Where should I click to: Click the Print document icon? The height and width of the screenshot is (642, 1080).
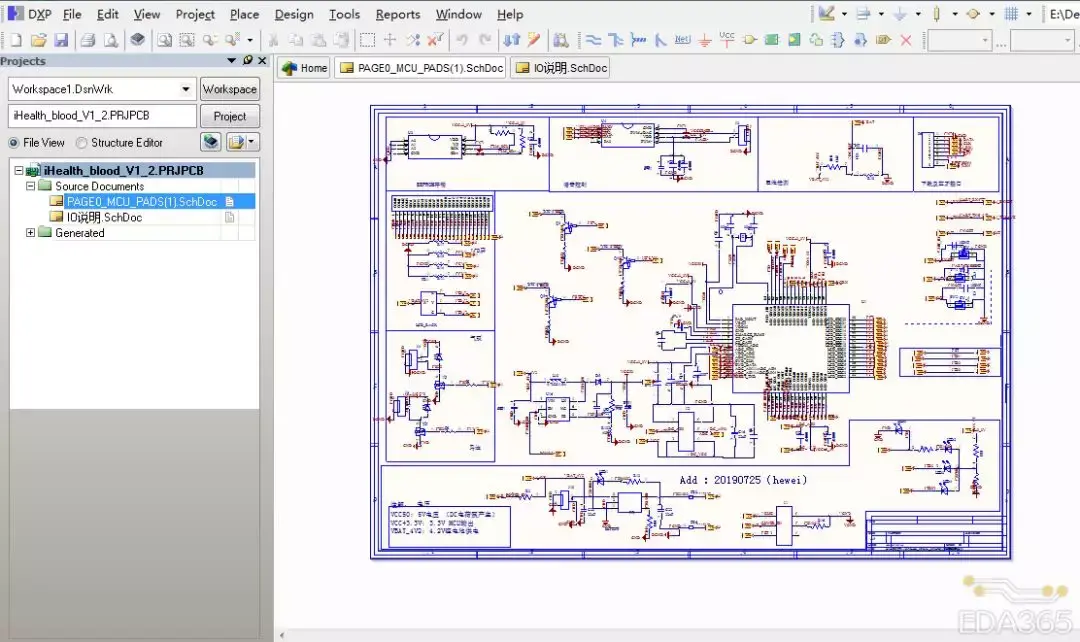[88, 40]
